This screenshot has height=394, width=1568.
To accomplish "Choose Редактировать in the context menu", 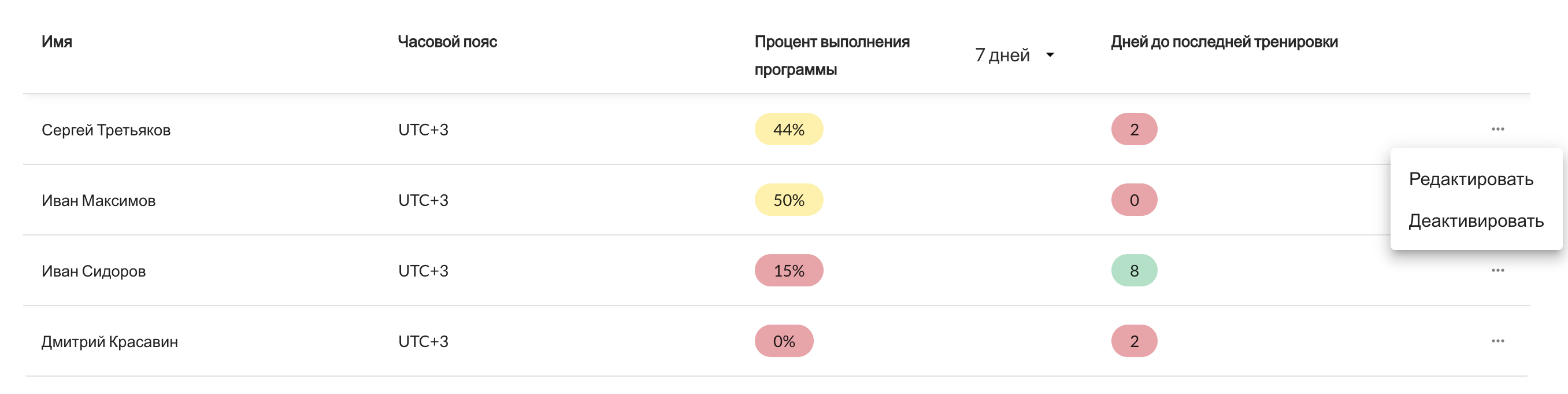I will (1470, 179).
